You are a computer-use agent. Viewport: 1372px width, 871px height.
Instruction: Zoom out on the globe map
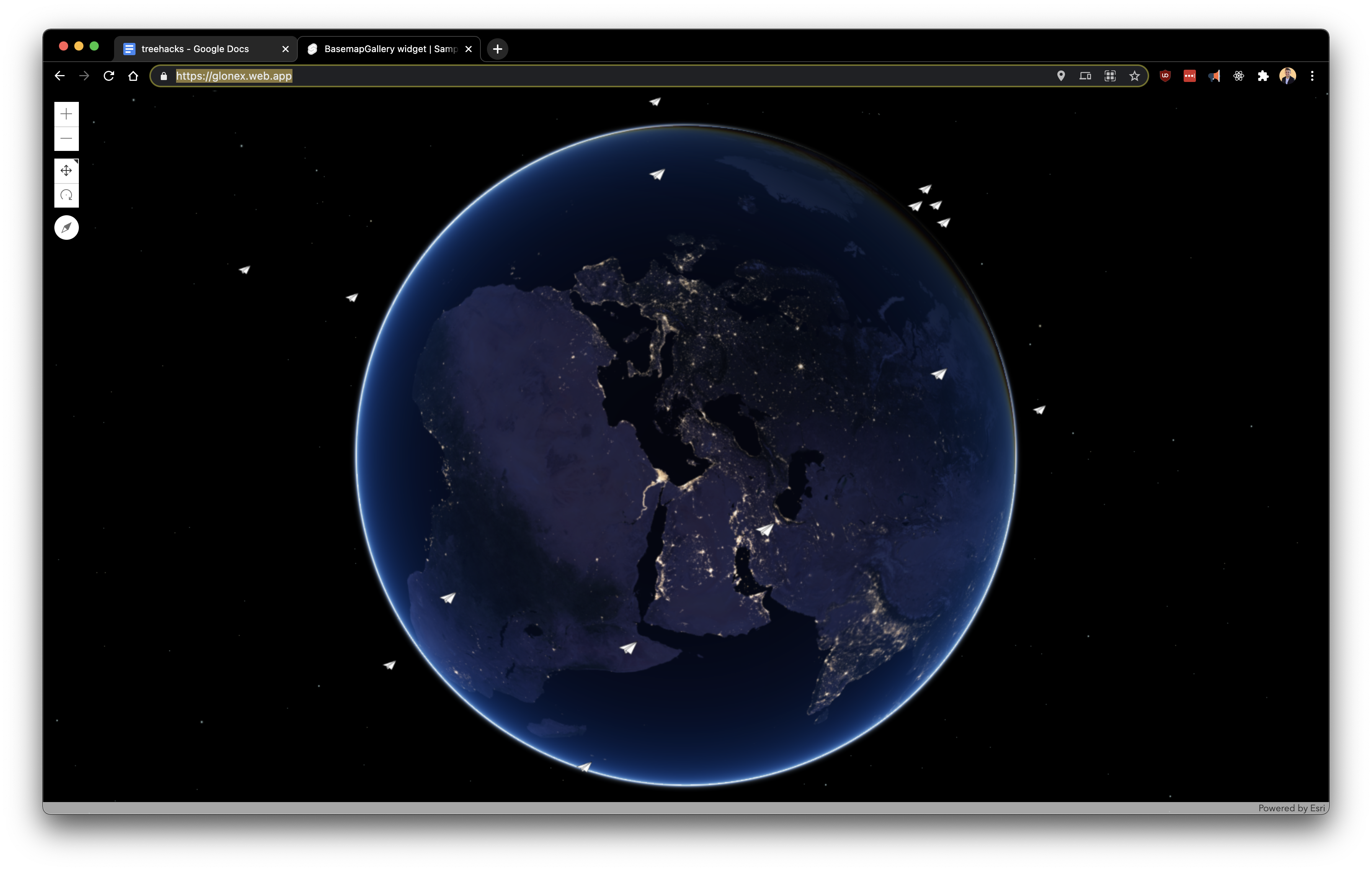(66, 139)
